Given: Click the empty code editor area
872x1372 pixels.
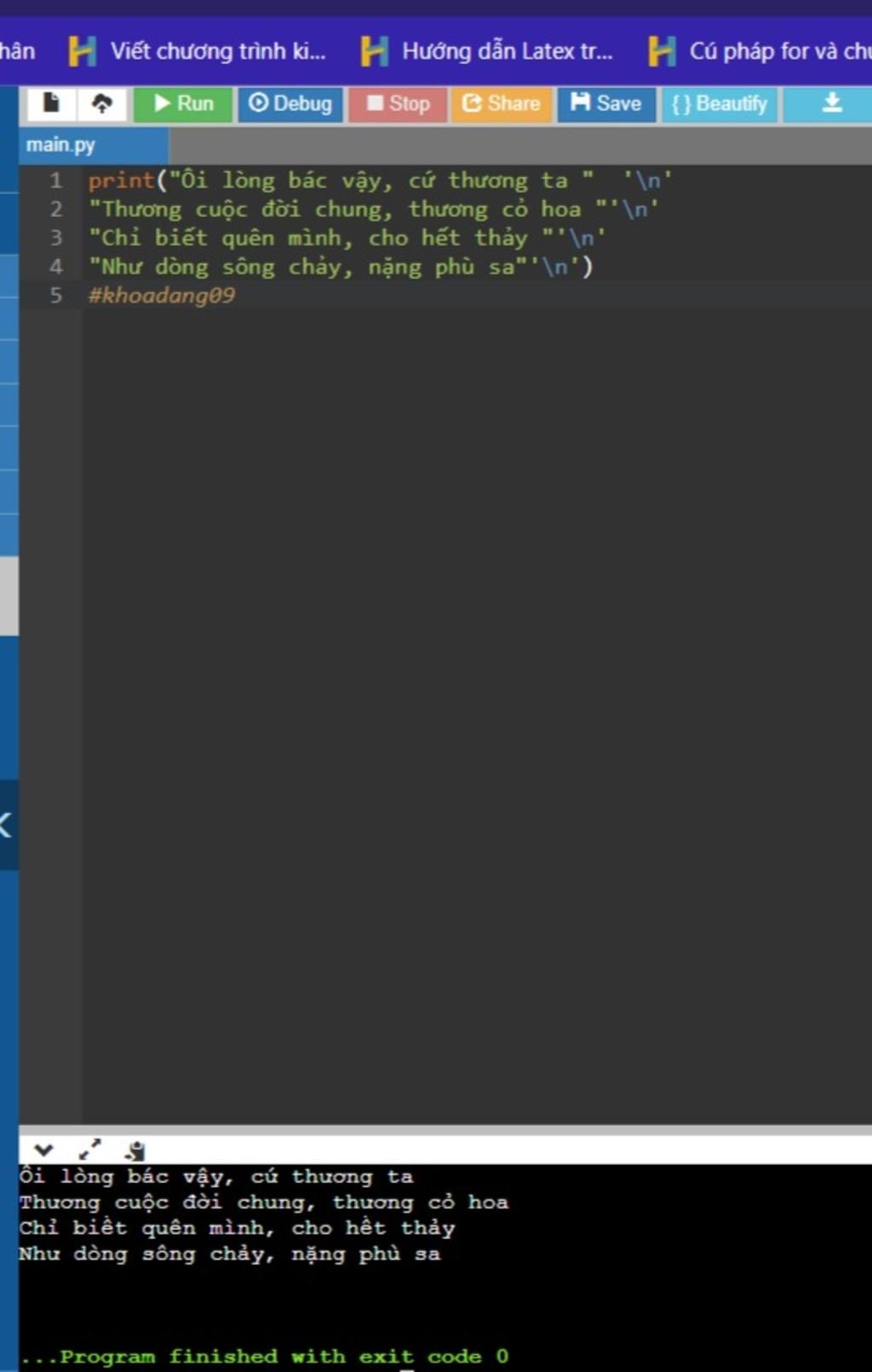Looking at the screenshot, I should pyautogui.click(x=477, y=715).
